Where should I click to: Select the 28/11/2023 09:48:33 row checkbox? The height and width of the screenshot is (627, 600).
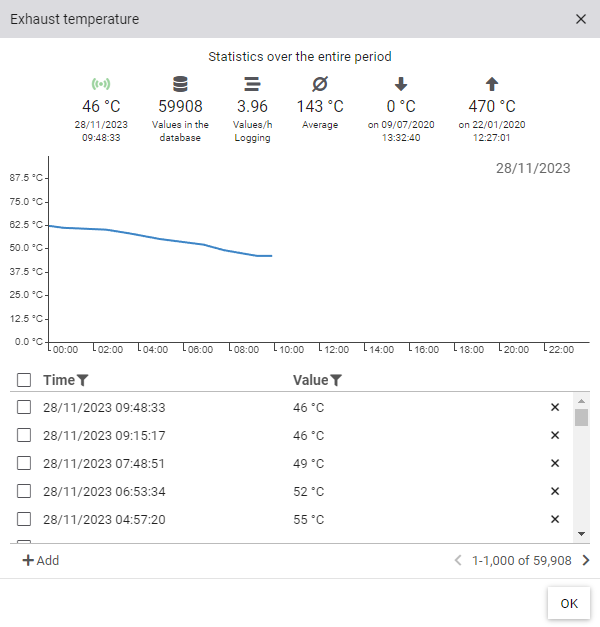coord(24,407)
